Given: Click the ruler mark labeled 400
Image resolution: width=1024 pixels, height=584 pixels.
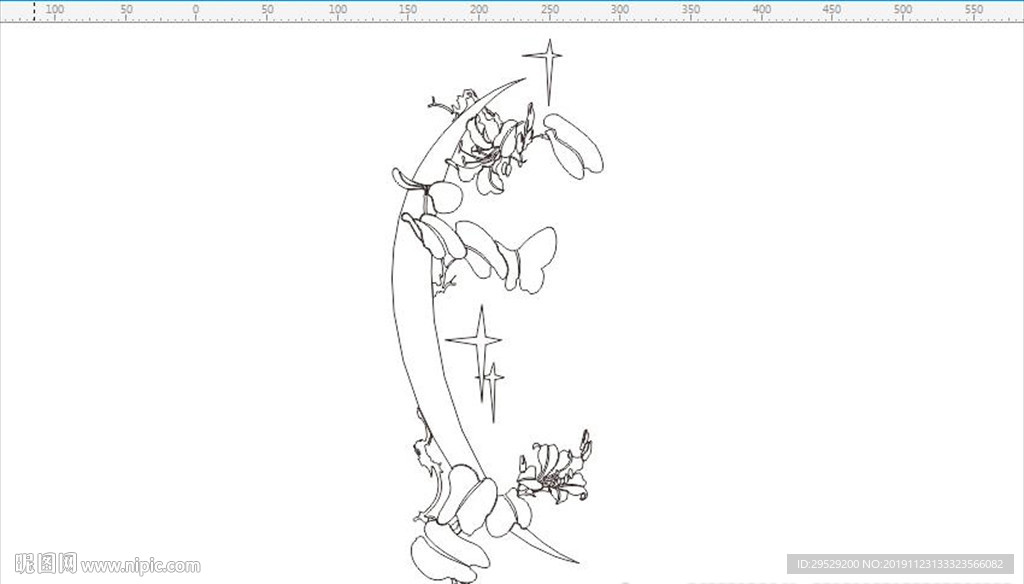Looking at the screenshot, I should pos(761,9).
